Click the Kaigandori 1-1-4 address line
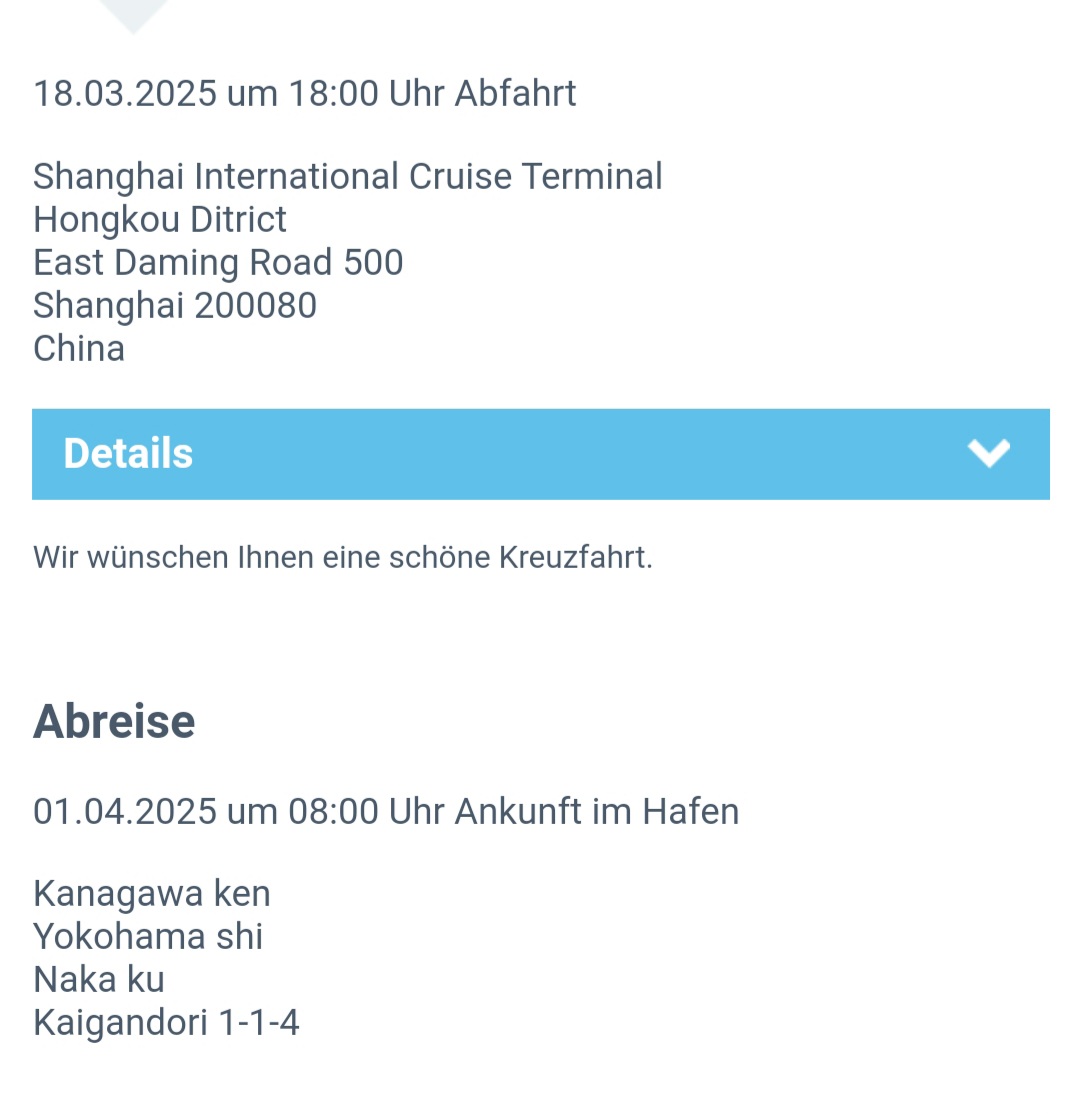 pyautogui.click(x=166, y=1023)
